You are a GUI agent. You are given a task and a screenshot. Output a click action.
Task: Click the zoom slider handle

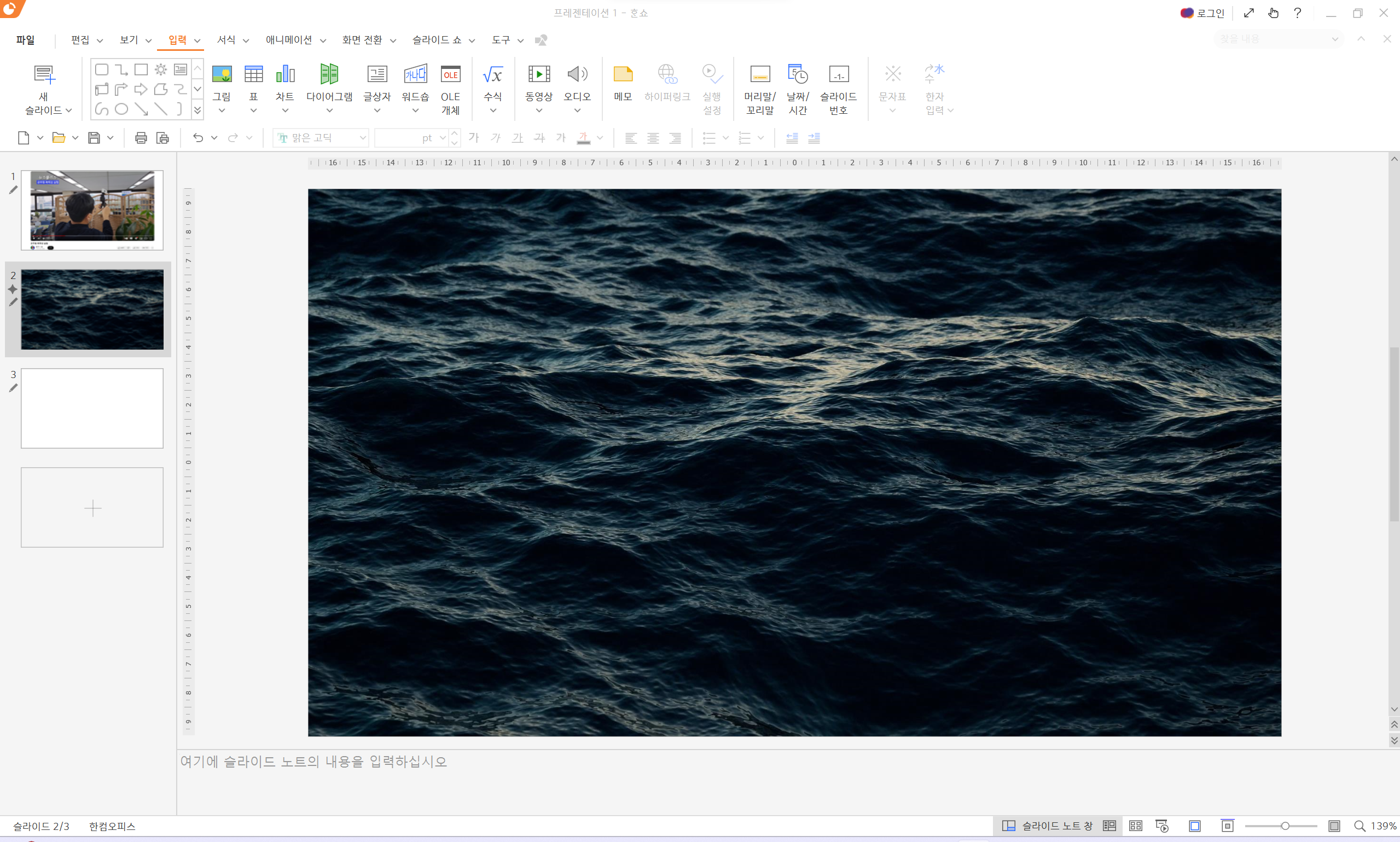coord(1285,826)
